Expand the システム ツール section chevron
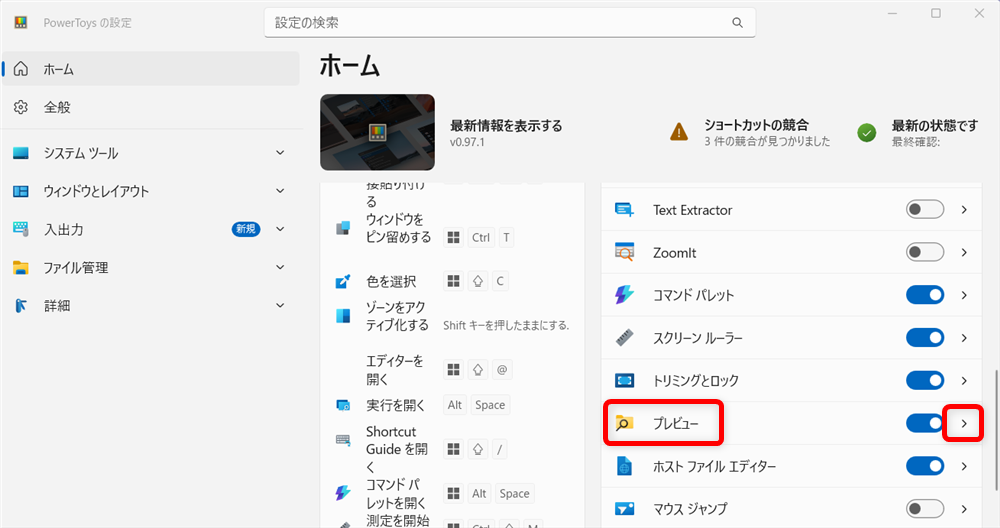This screenshot has width=1000, height=528. [280, 153]
